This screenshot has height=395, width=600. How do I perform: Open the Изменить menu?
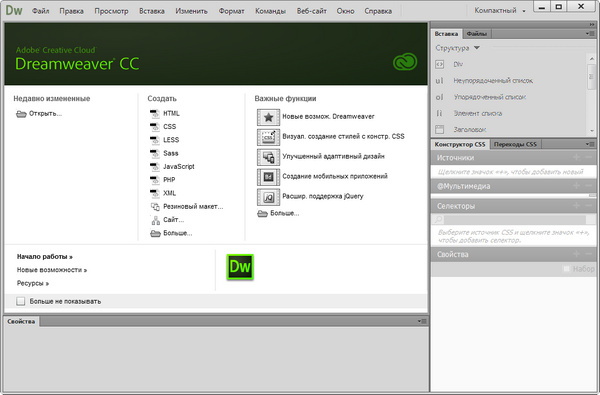[191, 11]
